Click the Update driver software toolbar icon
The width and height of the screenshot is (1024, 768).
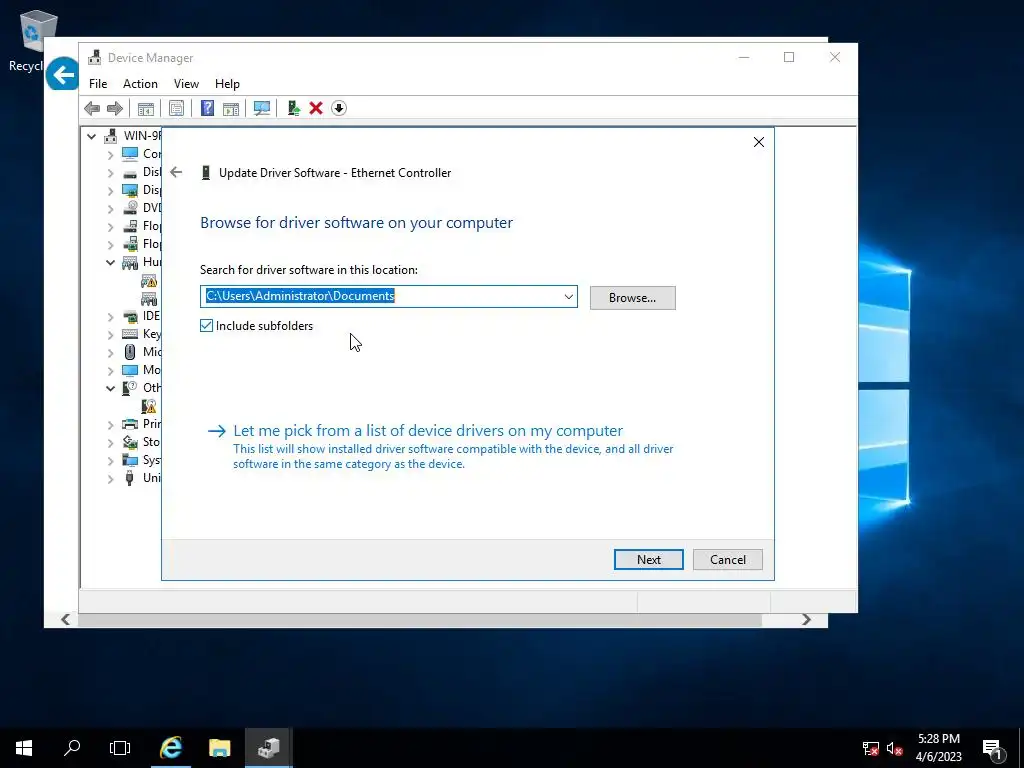tap(293, 108)
